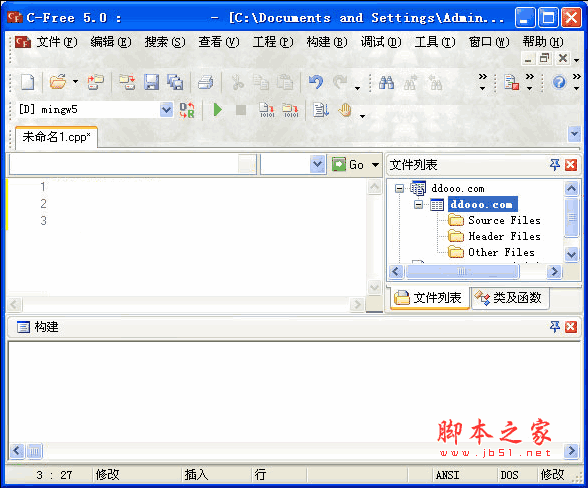Click the symbol search input field left of Go

point(132,164)
